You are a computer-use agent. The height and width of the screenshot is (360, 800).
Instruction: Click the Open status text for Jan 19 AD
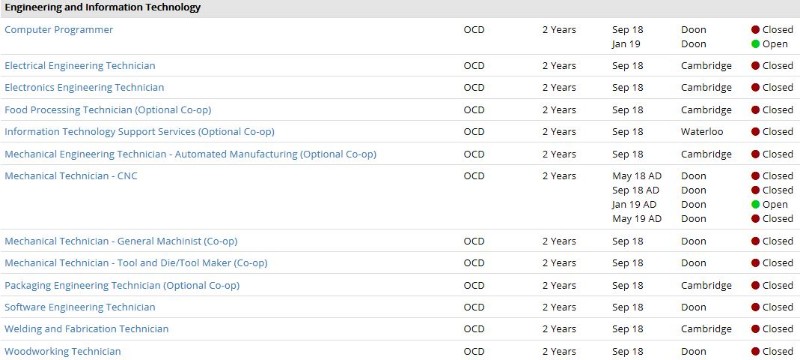(x=775, y=204)
